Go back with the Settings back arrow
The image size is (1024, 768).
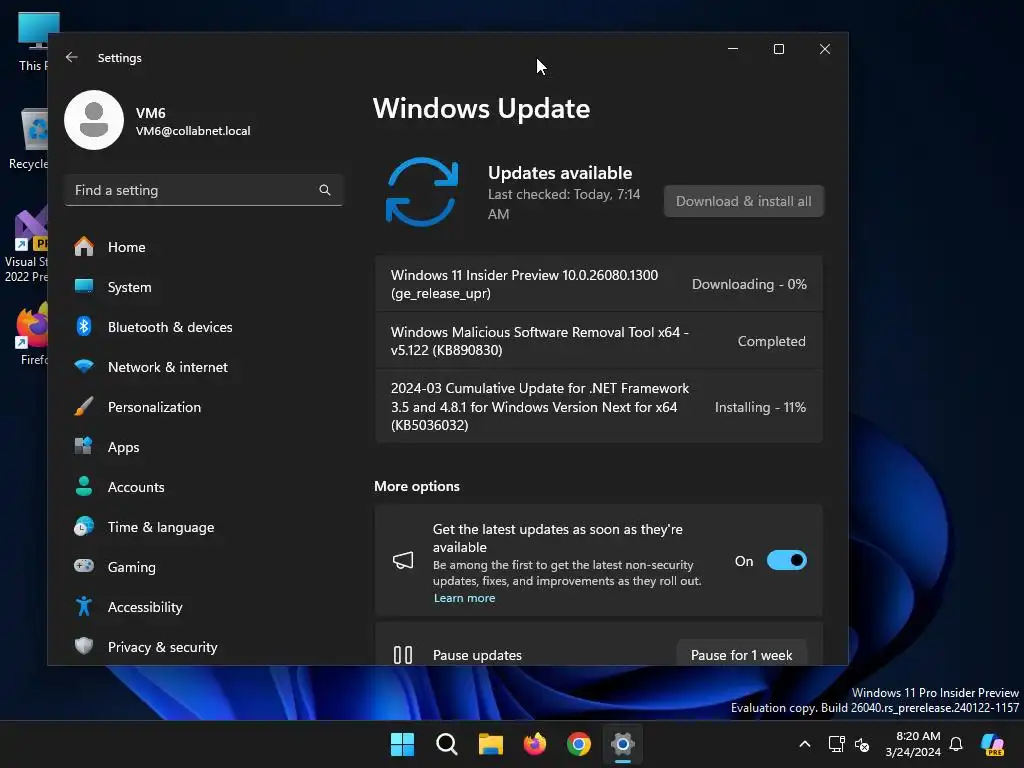(x=72, y=57)
